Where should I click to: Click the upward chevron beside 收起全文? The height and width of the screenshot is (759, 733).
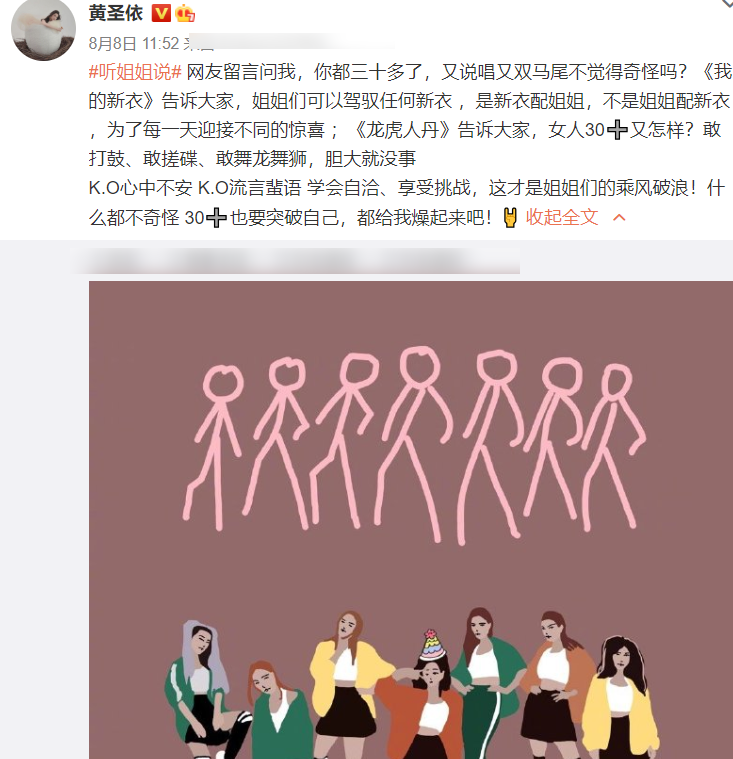coord(619,218)
